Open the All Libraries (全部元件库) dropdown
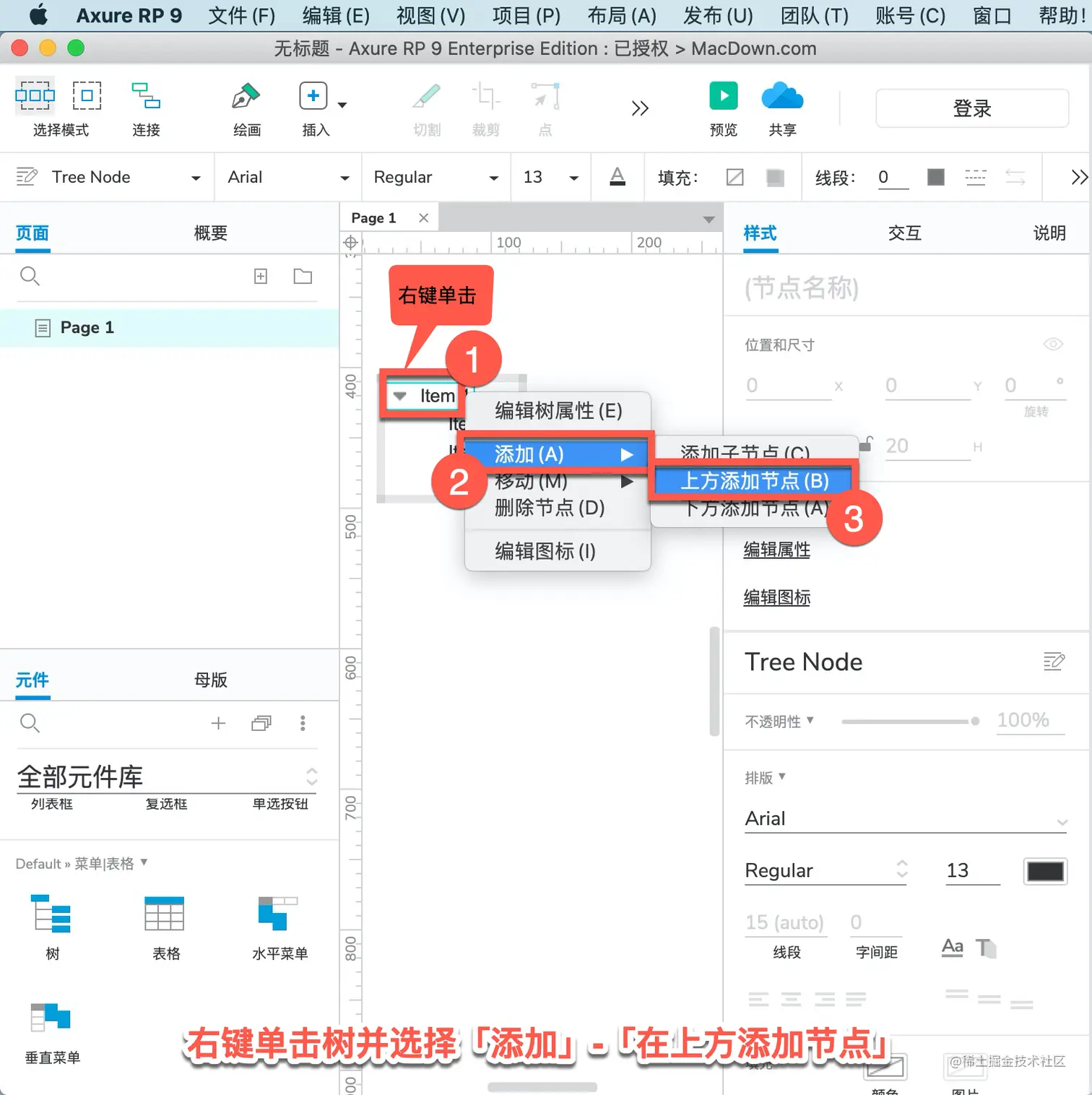This screenshot has width=1092, height=1095. click(x=167, y=777)
